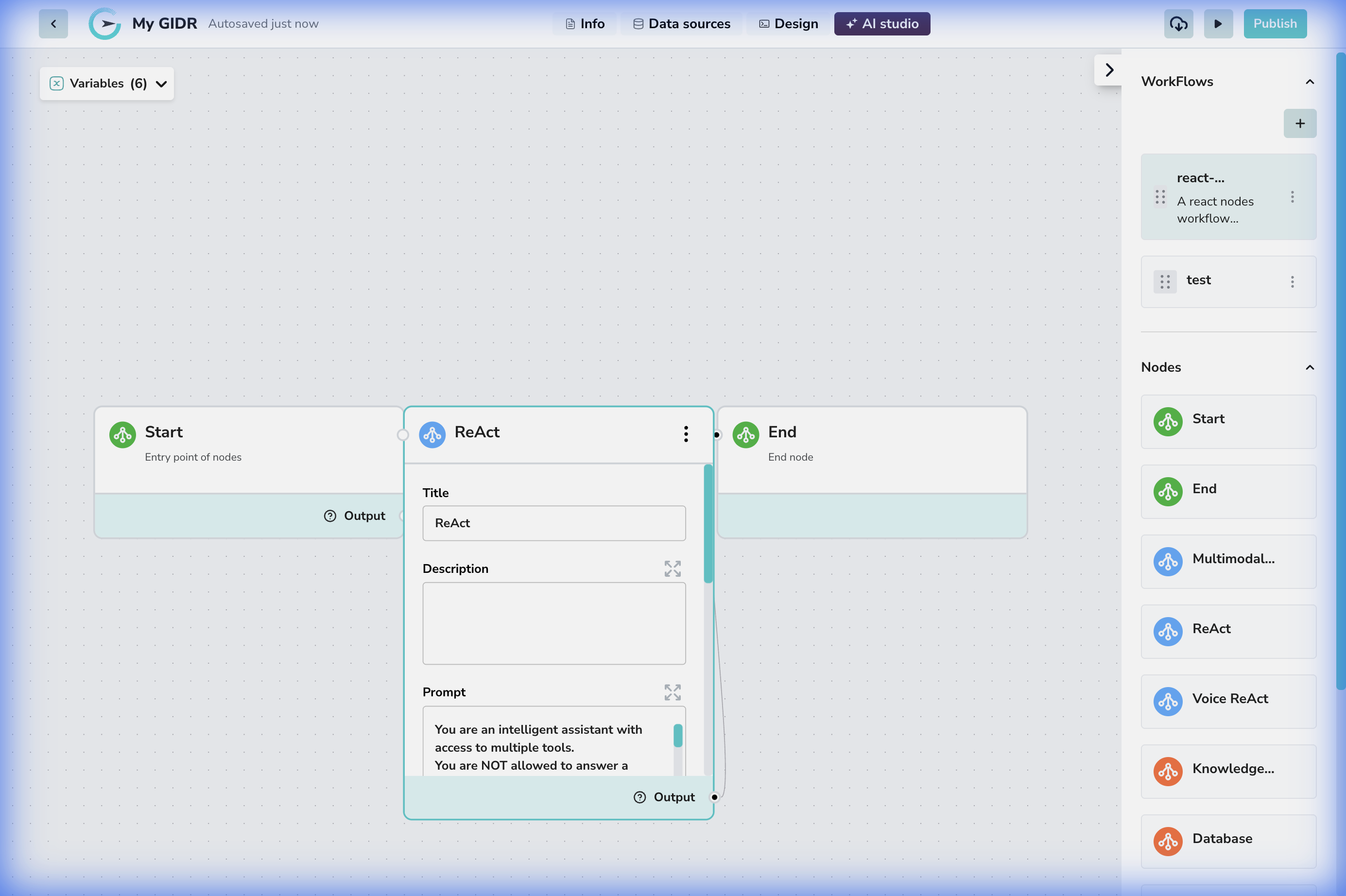Viewport: 1346px width, 896px height.
Task: Open AI studio
Action: click(881, 23)
